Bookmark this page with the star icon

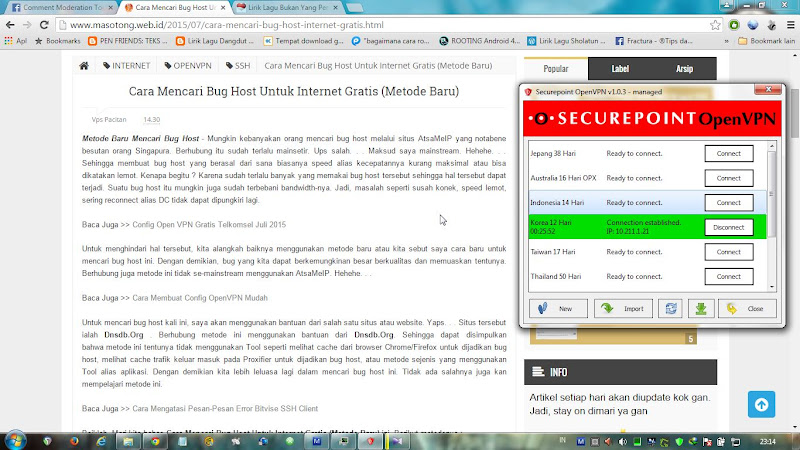coord(715,24)
